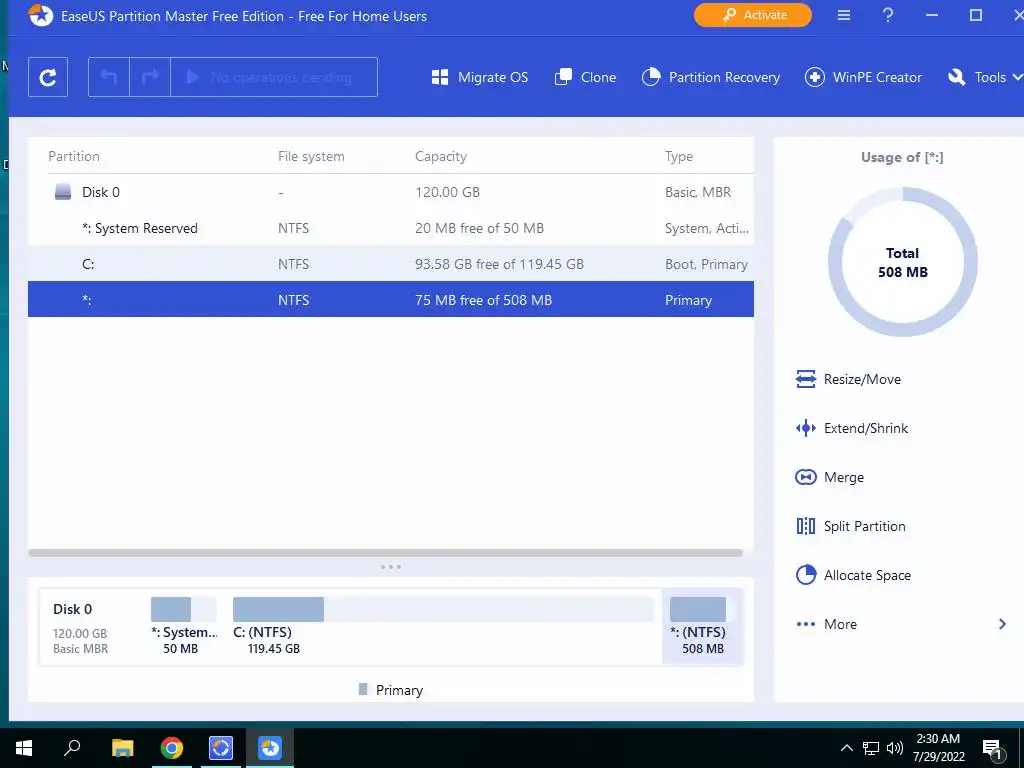Choose Extend/Shrink operation

pos(852,428)
